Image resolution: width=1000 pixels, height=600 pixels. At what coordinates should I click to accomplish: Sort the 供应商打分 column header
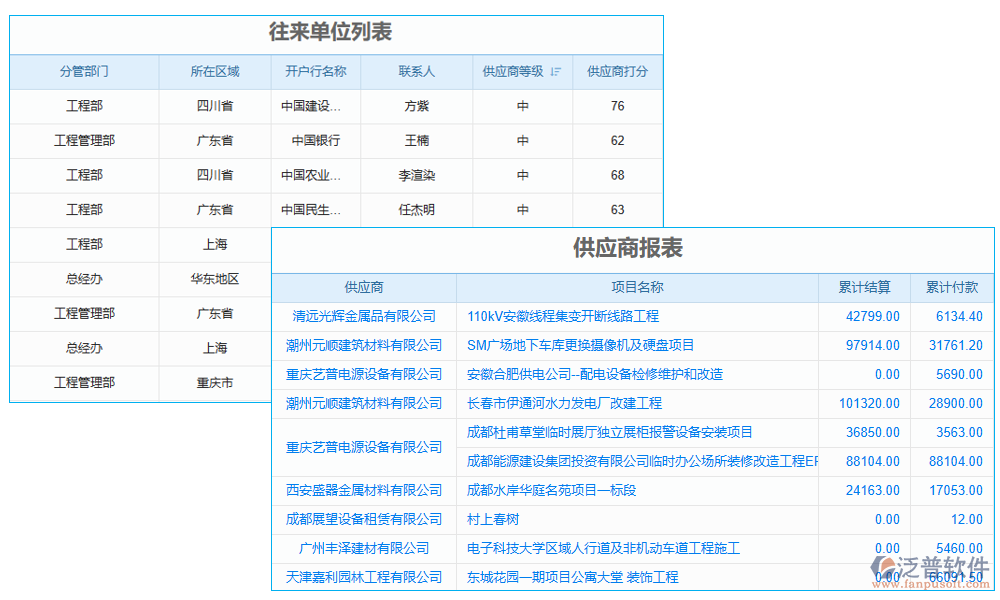pyautogui.click(x=617, y=71)
